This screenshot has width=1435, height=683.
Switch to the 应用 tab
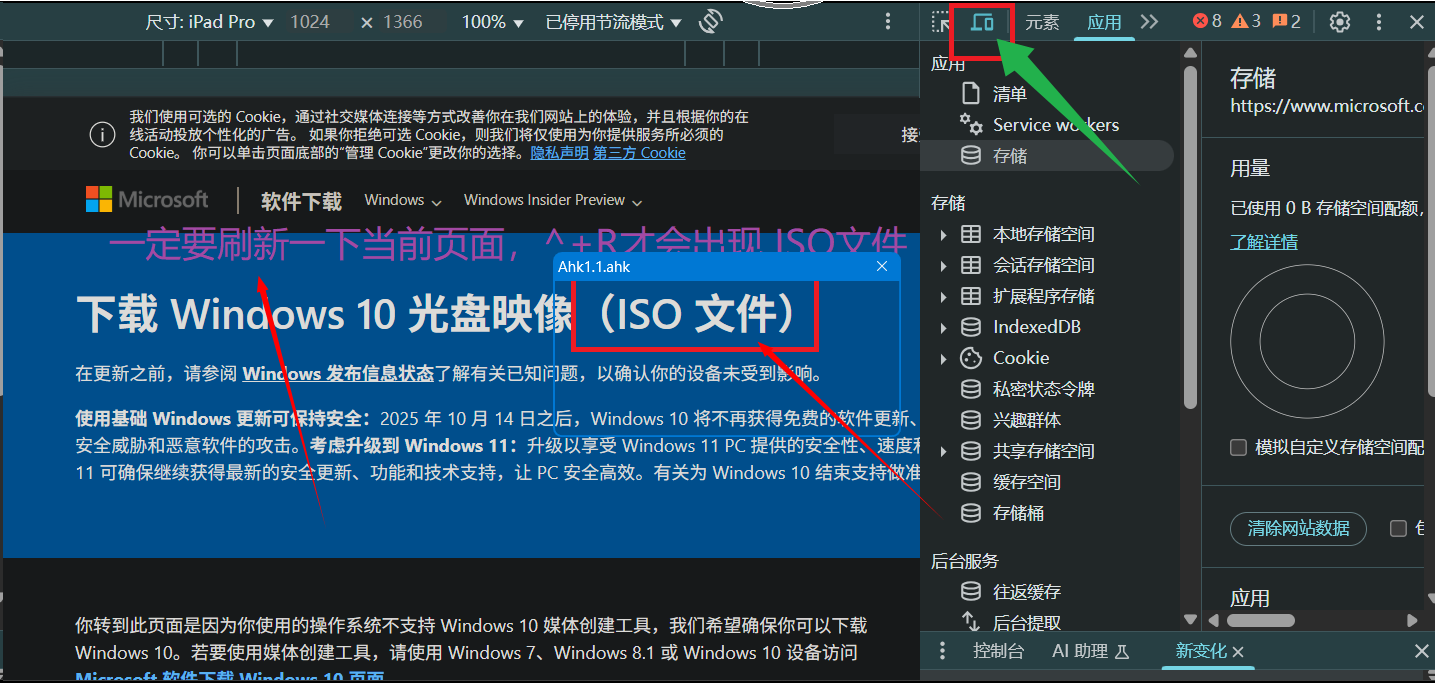[x=1104, y=22]
